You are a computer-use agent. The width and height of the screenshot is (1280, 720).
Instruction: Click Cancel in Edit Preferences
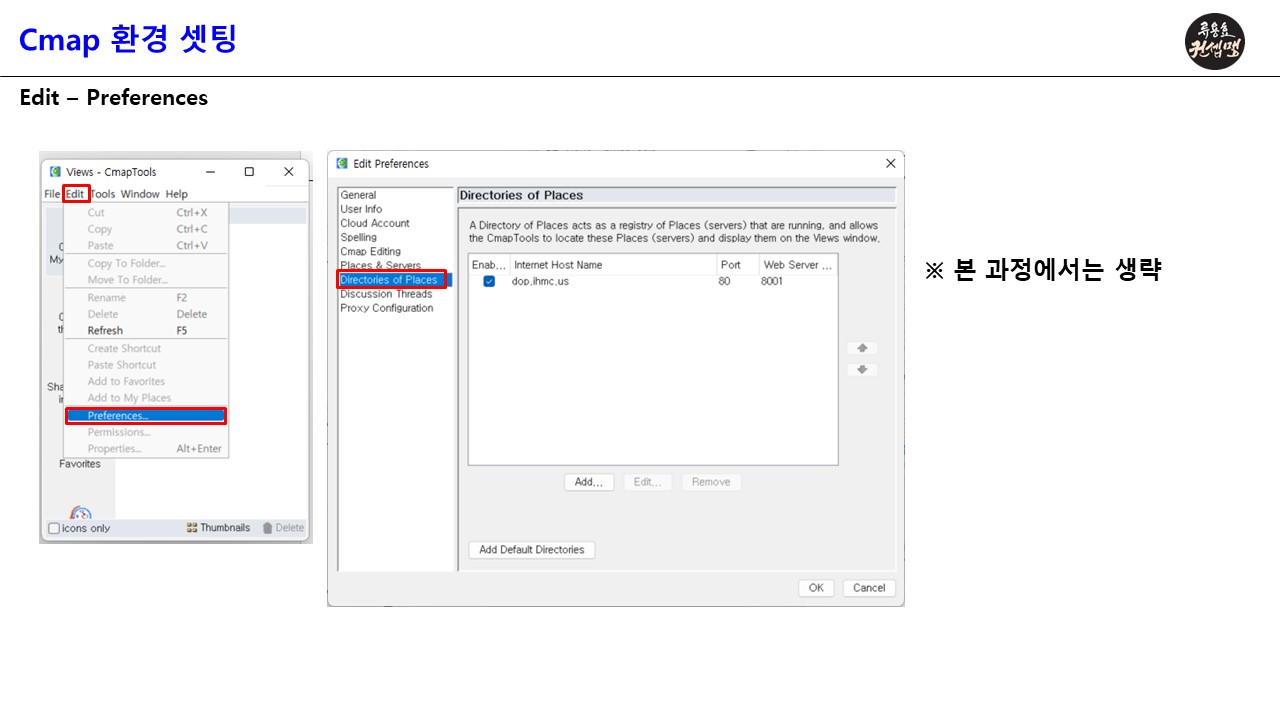point(869,588)
